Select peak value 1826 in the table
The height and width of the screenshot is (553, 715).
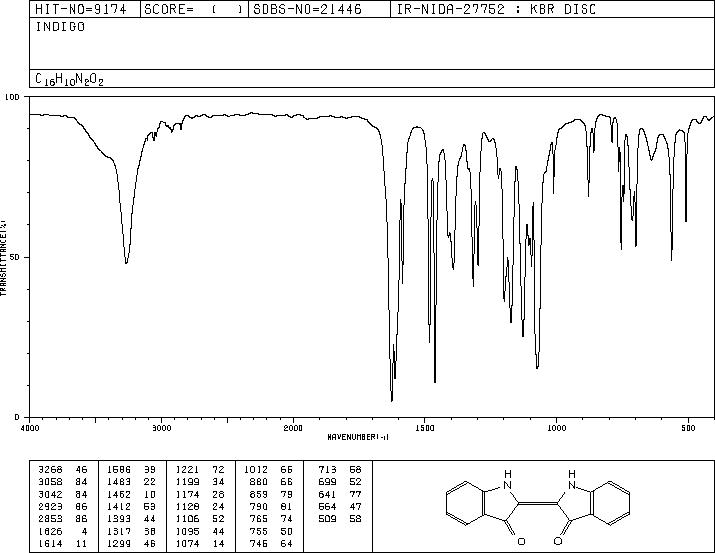(x=50, y=531)
